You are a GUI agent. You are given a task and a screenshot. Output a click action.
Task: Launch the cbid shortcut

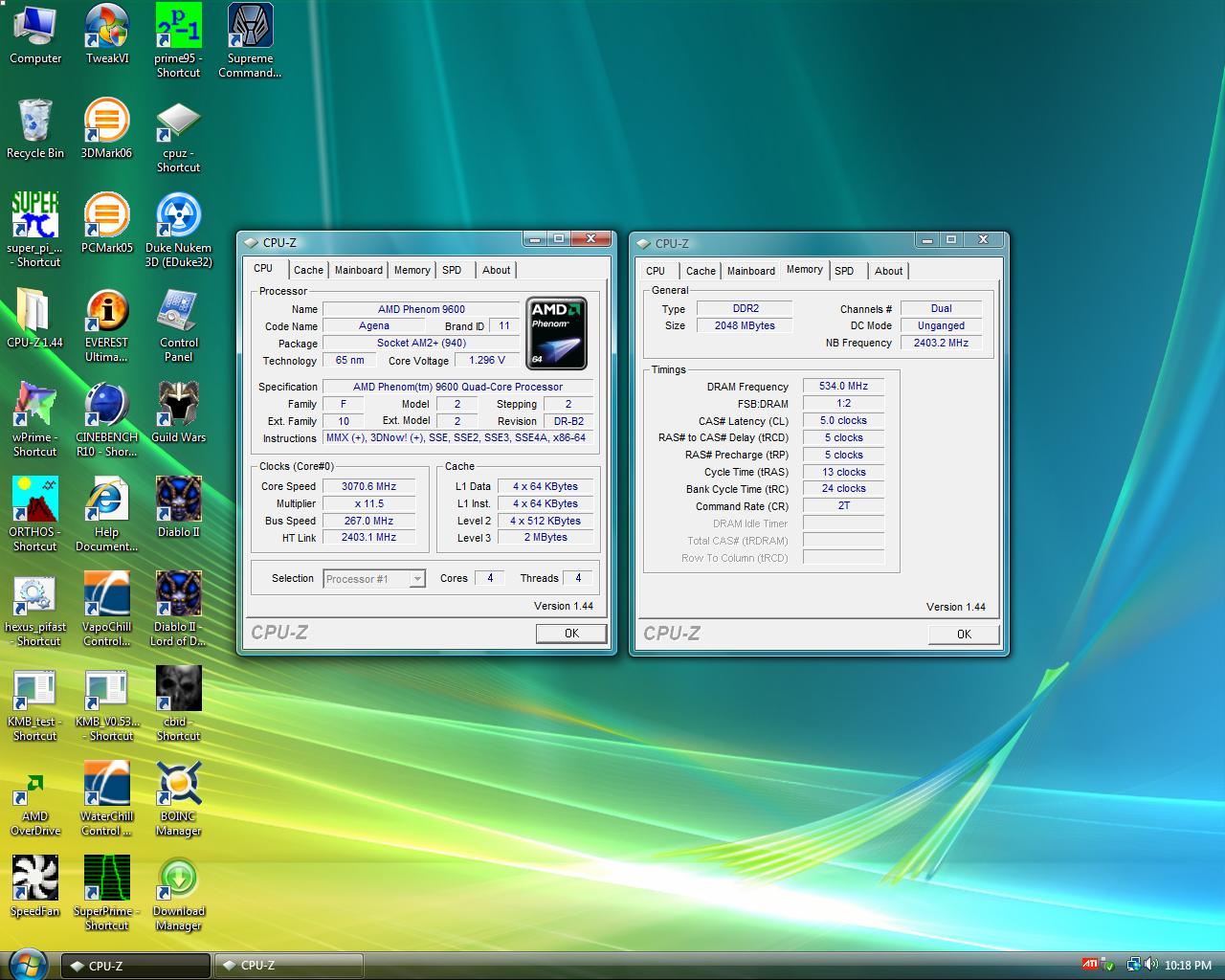(178, 704)
